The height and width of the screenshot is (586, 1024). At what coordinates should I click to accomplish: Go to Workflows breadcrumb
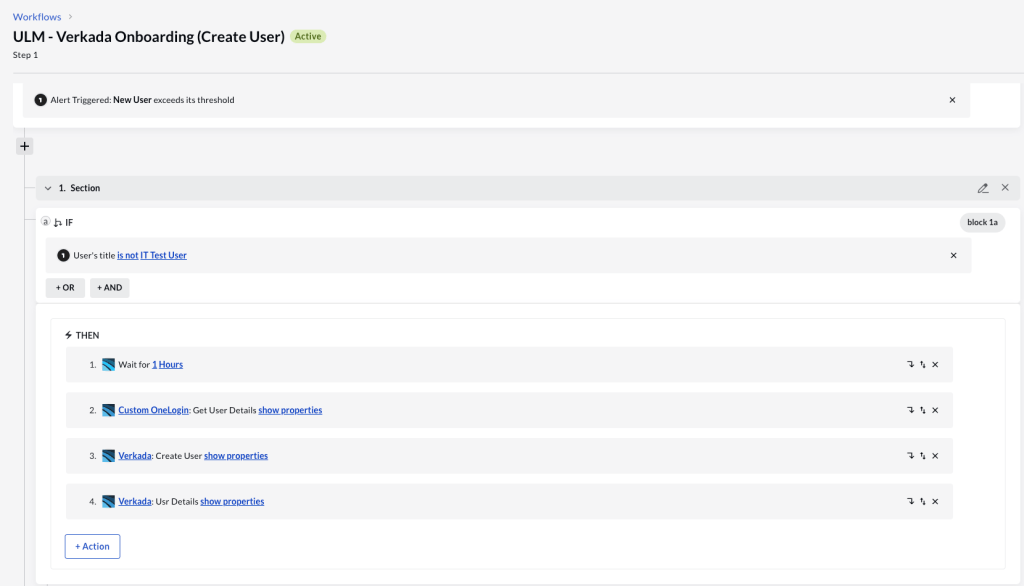(35, 17)
